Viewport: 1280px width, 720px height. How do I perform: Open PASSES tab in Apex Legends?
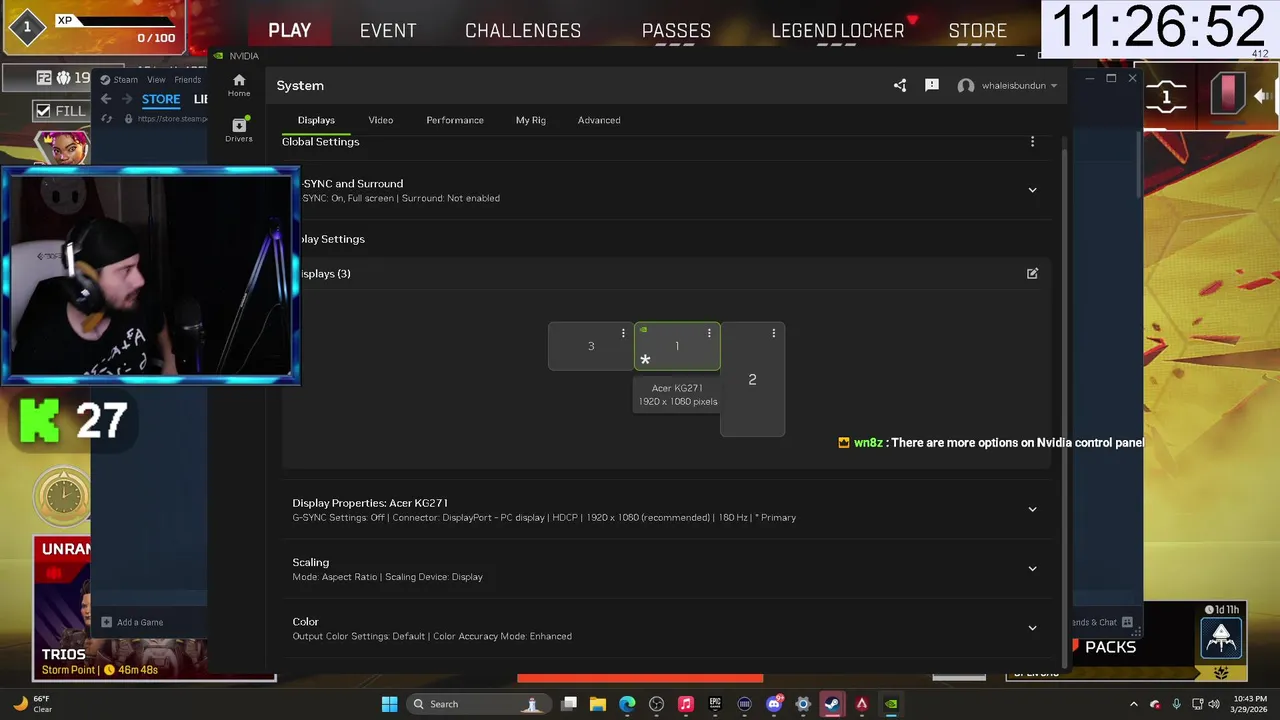click(676, 31)
